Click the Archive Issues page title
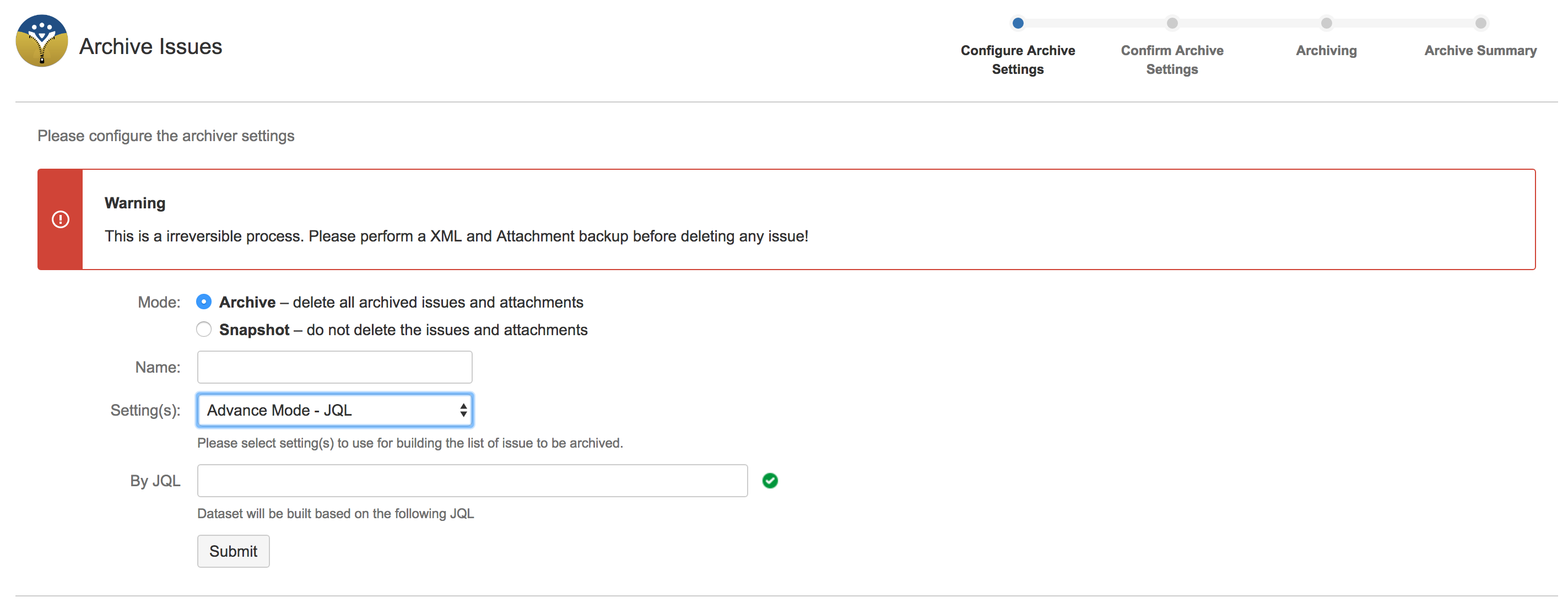Viewport: 1568px width, 613px height. point(150,46)
